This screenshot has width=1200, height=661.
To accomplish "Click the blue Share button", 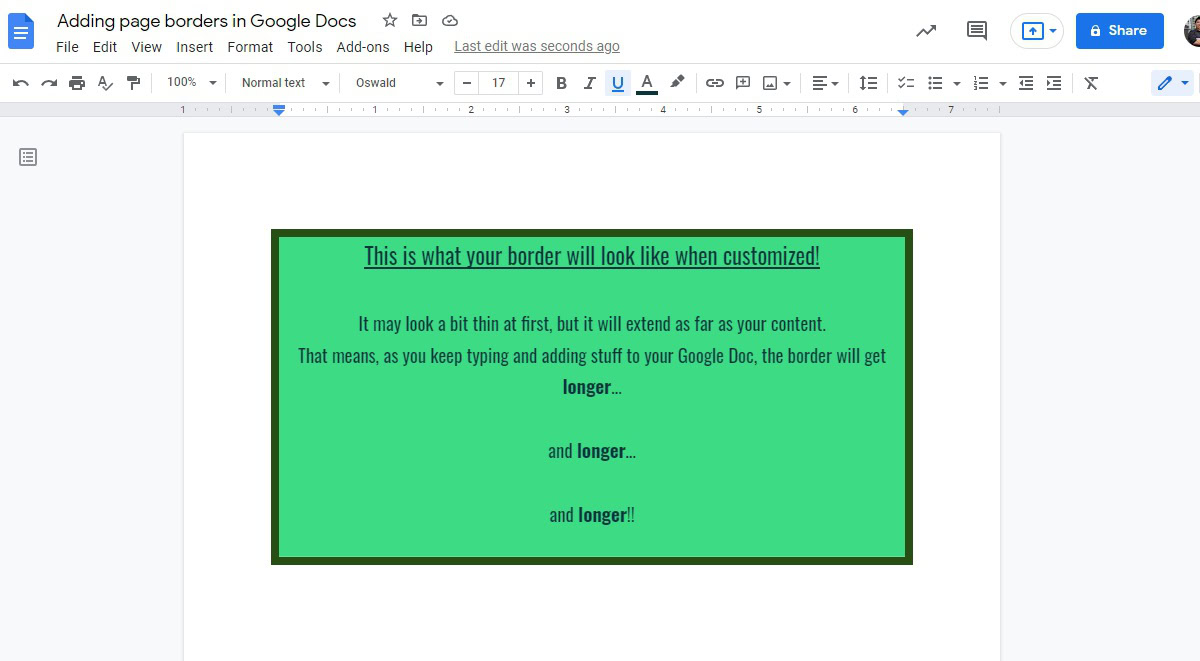I will click(1119, 31).
